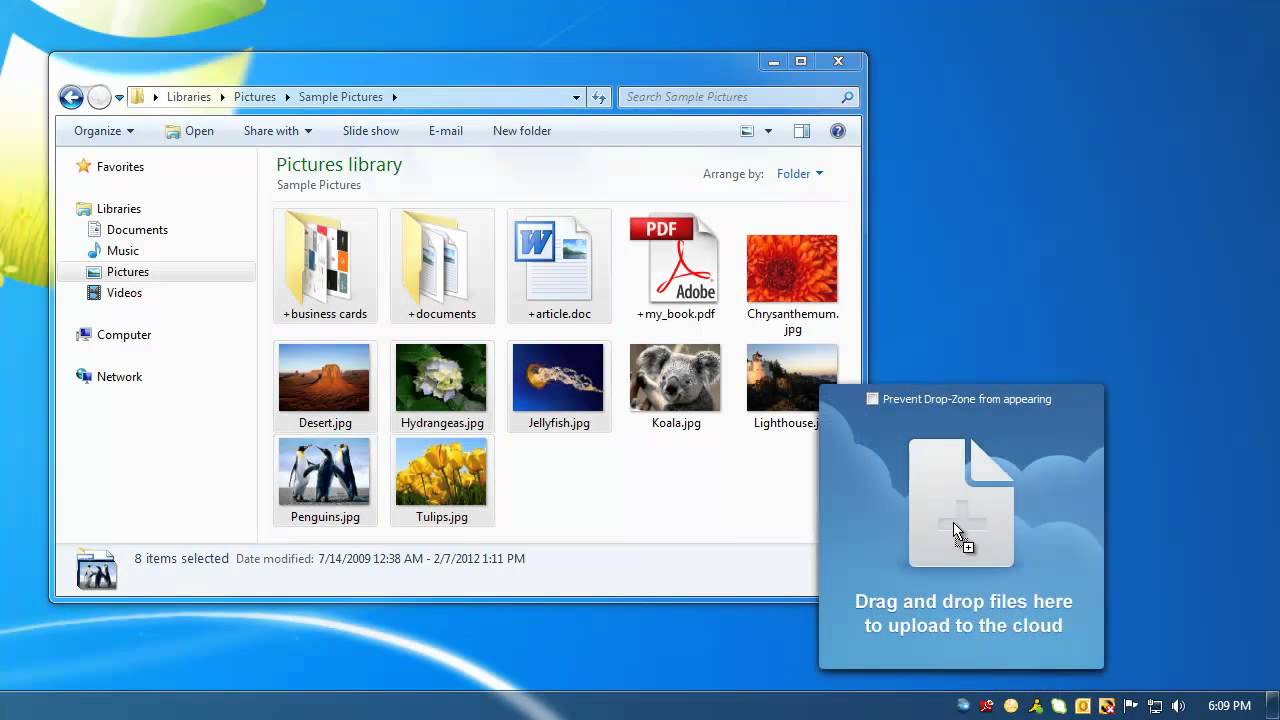Go to Pictures in the address bar

255,97
